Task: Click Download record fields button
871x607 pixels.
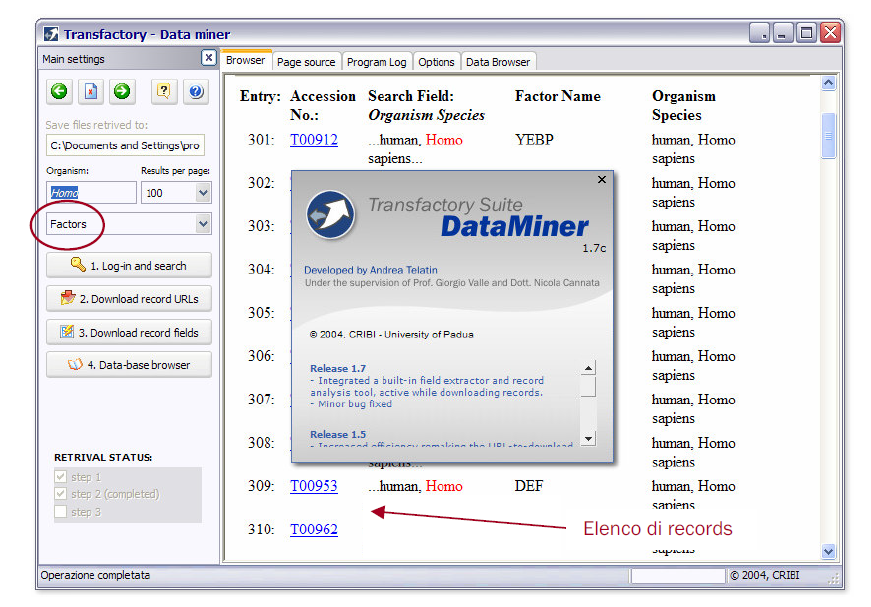Action: point(129,332)
